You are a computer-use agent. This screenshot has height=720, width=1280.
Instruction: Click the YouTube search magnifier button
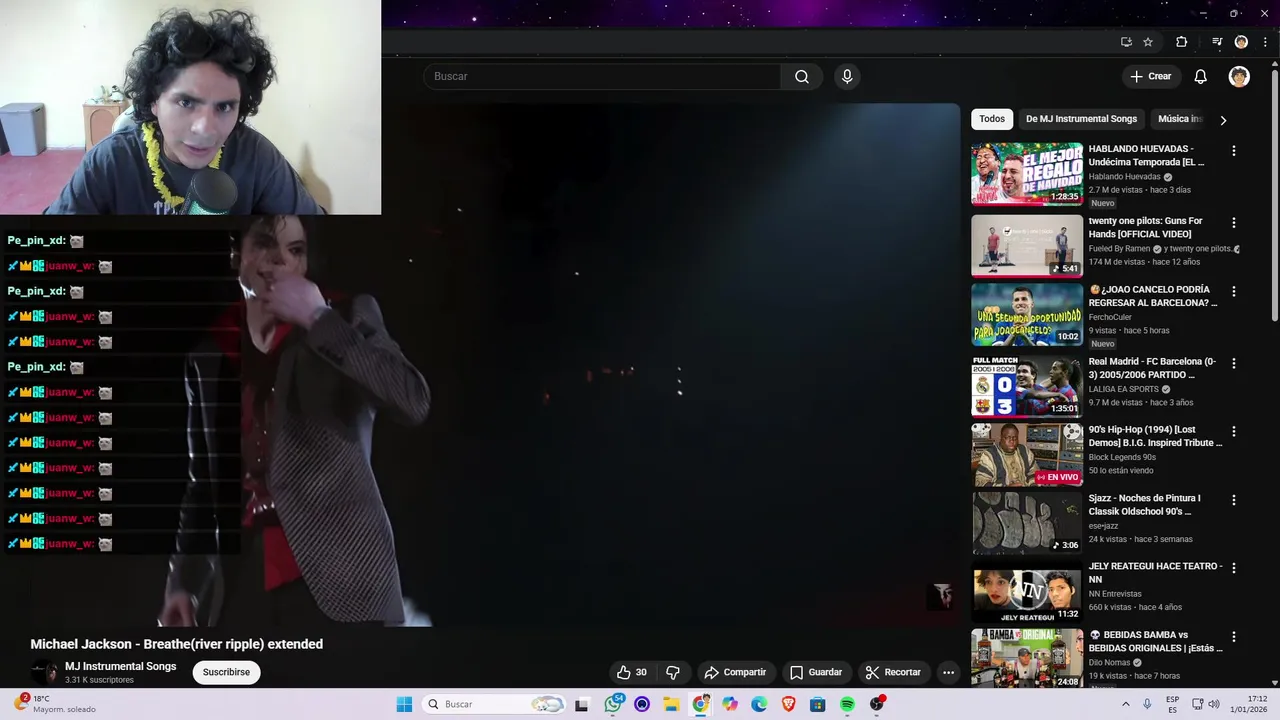pos(802,76)
